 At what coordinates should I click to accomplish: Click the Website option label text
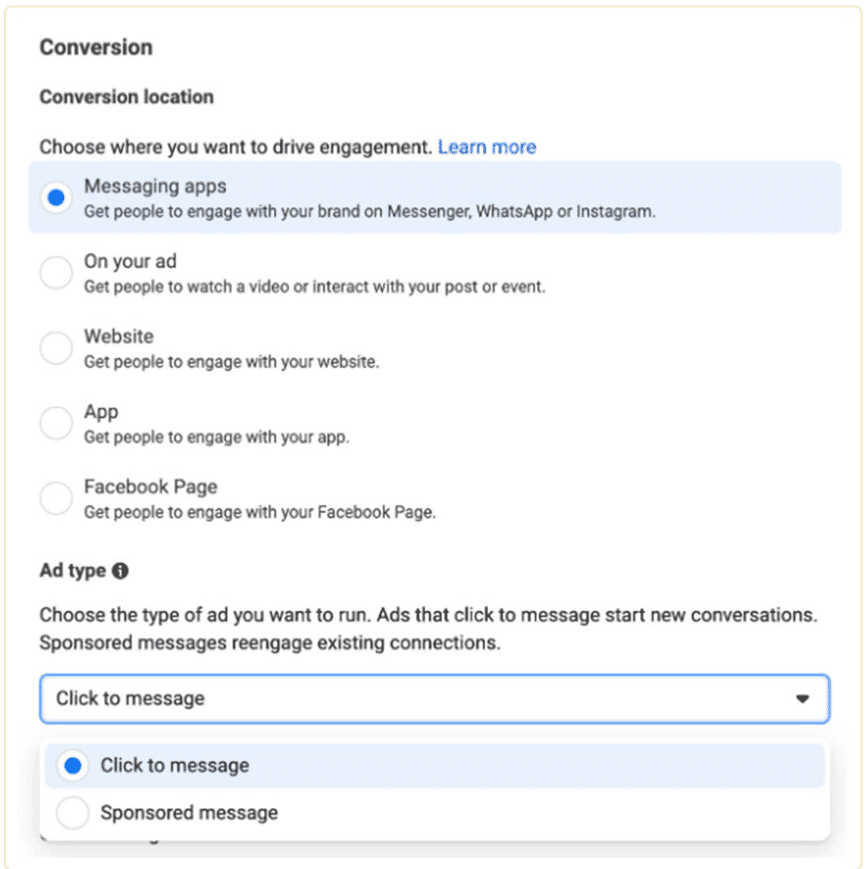click(119, 337)
